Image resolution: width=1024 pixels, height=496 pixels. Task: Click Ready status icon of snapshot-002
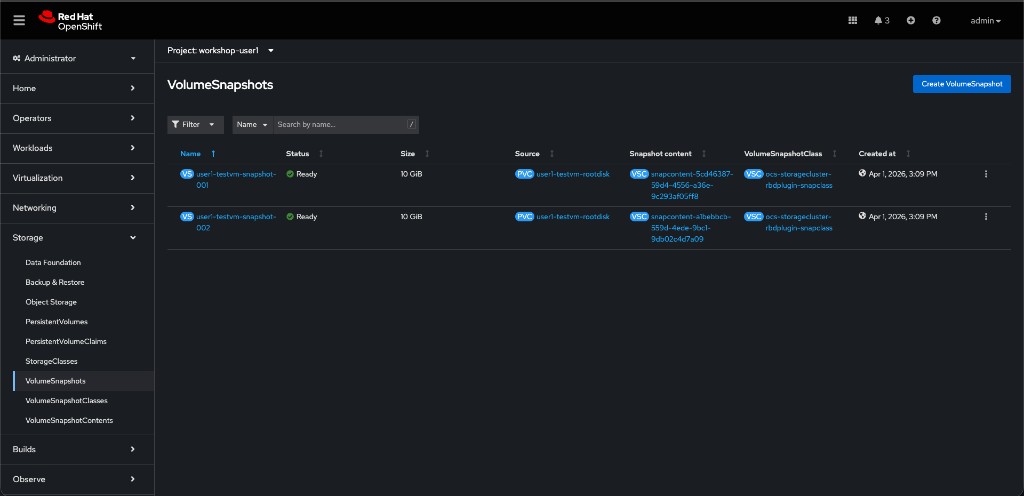(x=290, y=217)
